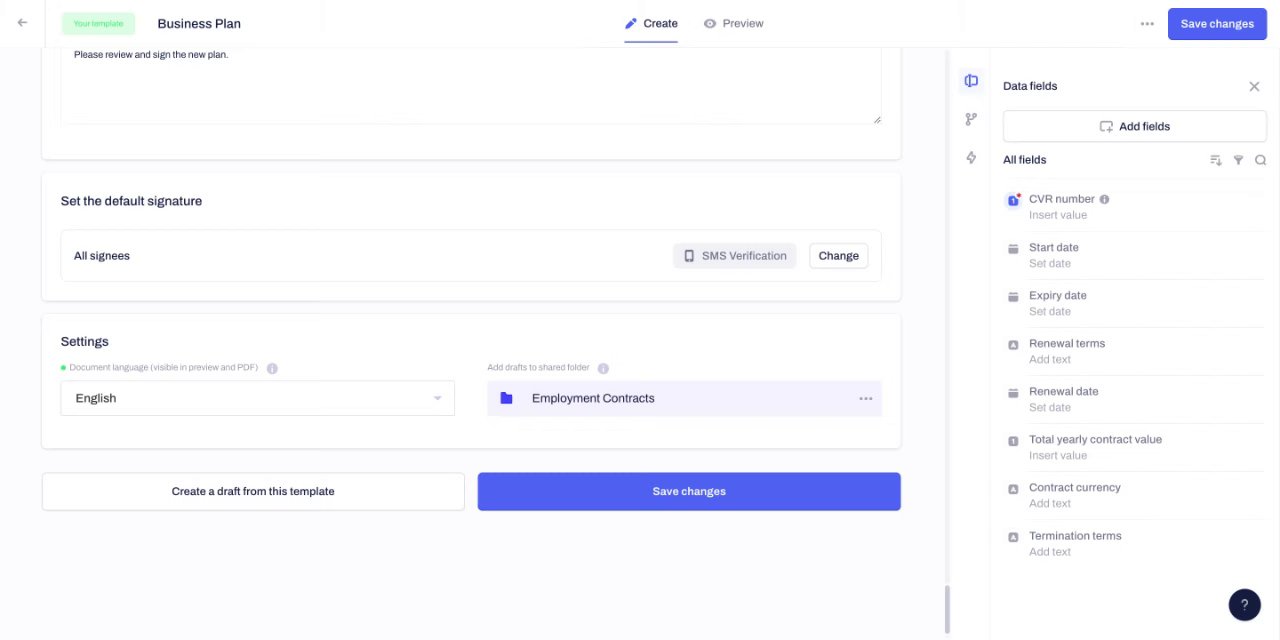Click the search fields icon
Image resolution: width=1280 pixels, height=640 pixels.
(x=1260, y=160)
